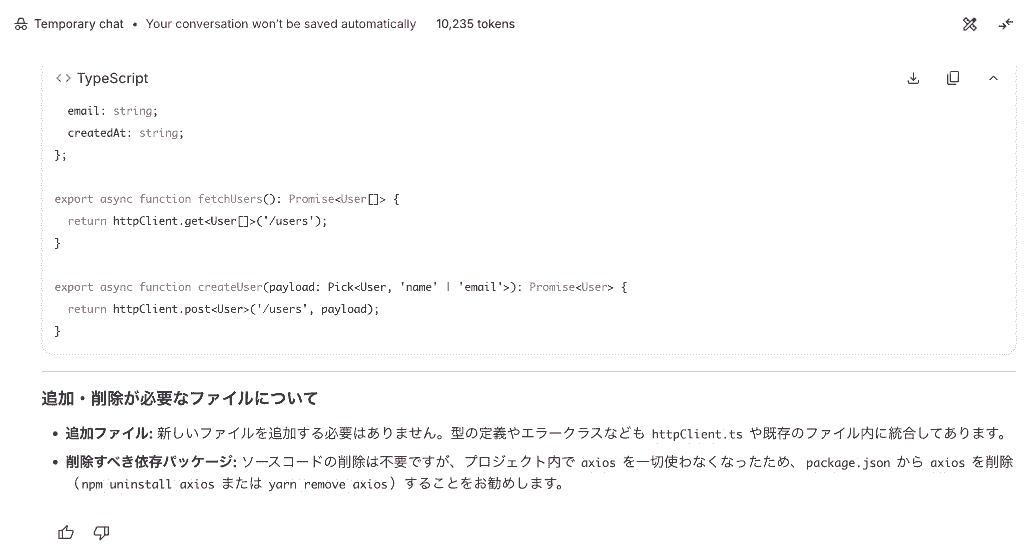
Task: Click the httpClient.ts inline code text
Action: [x=697, y=434]
